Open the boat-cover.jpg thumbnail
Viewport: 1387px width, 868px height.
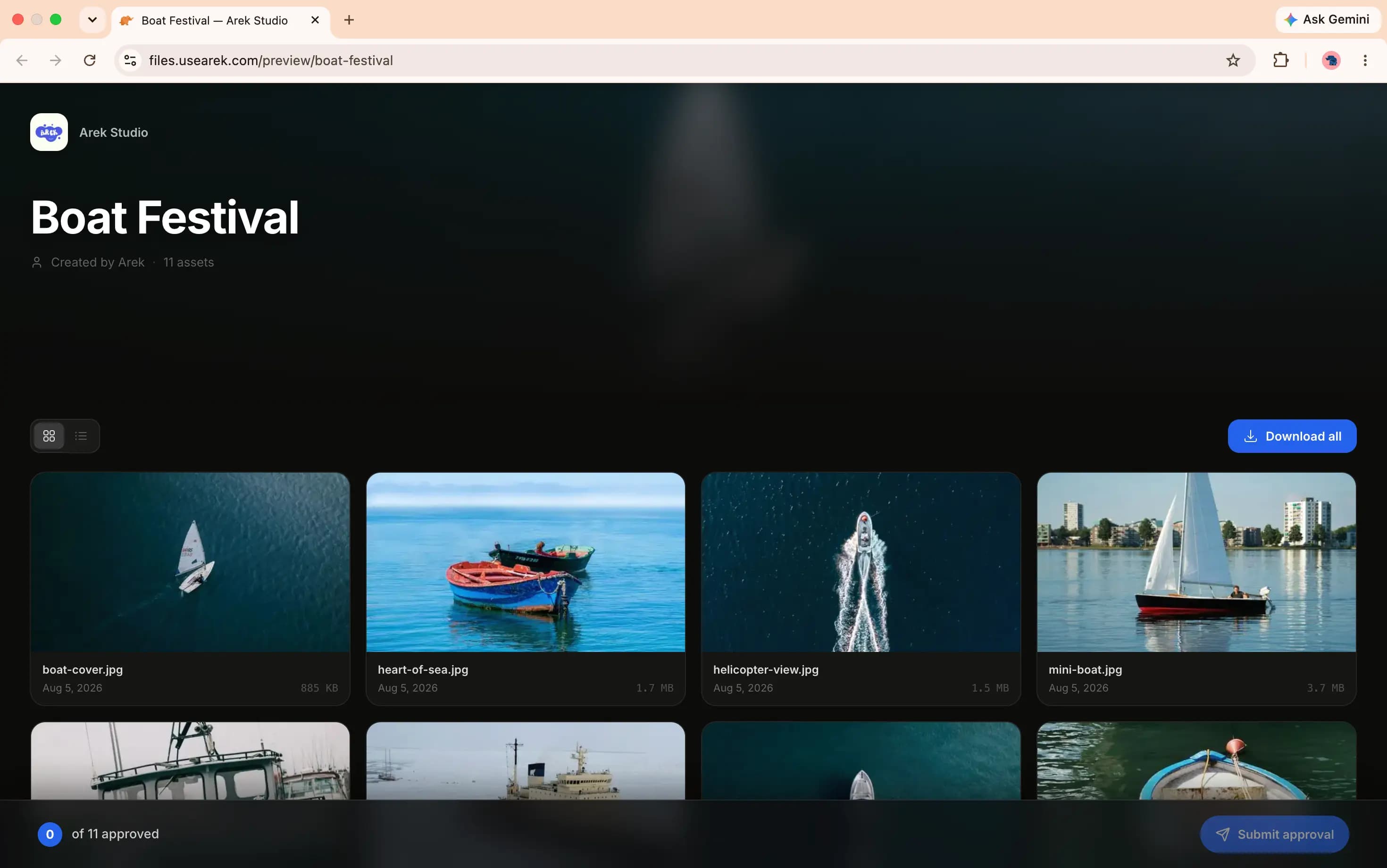click(x=190, y=562)
